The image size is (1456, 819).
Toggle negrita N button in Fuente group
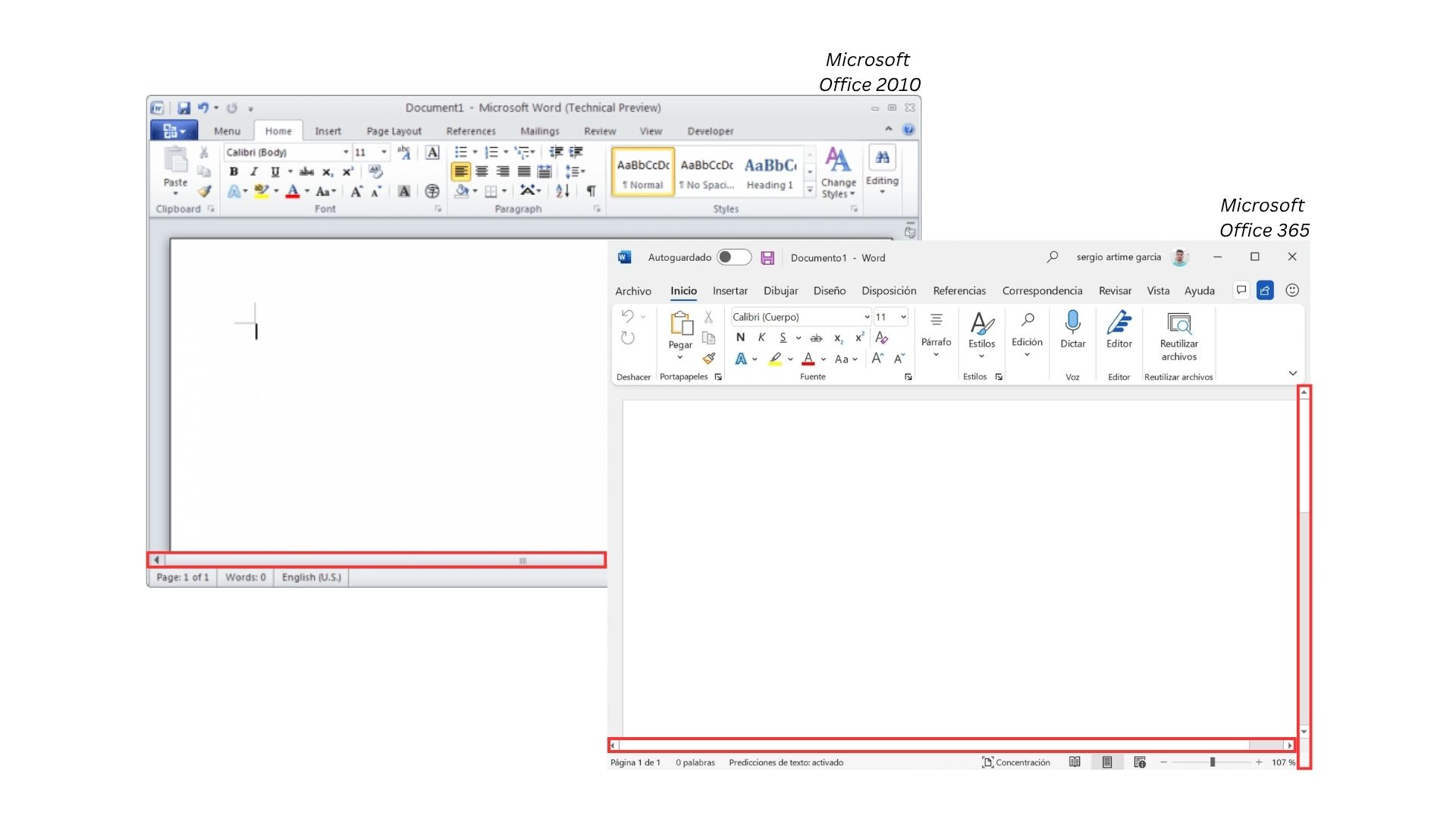[x=740, y=338]
